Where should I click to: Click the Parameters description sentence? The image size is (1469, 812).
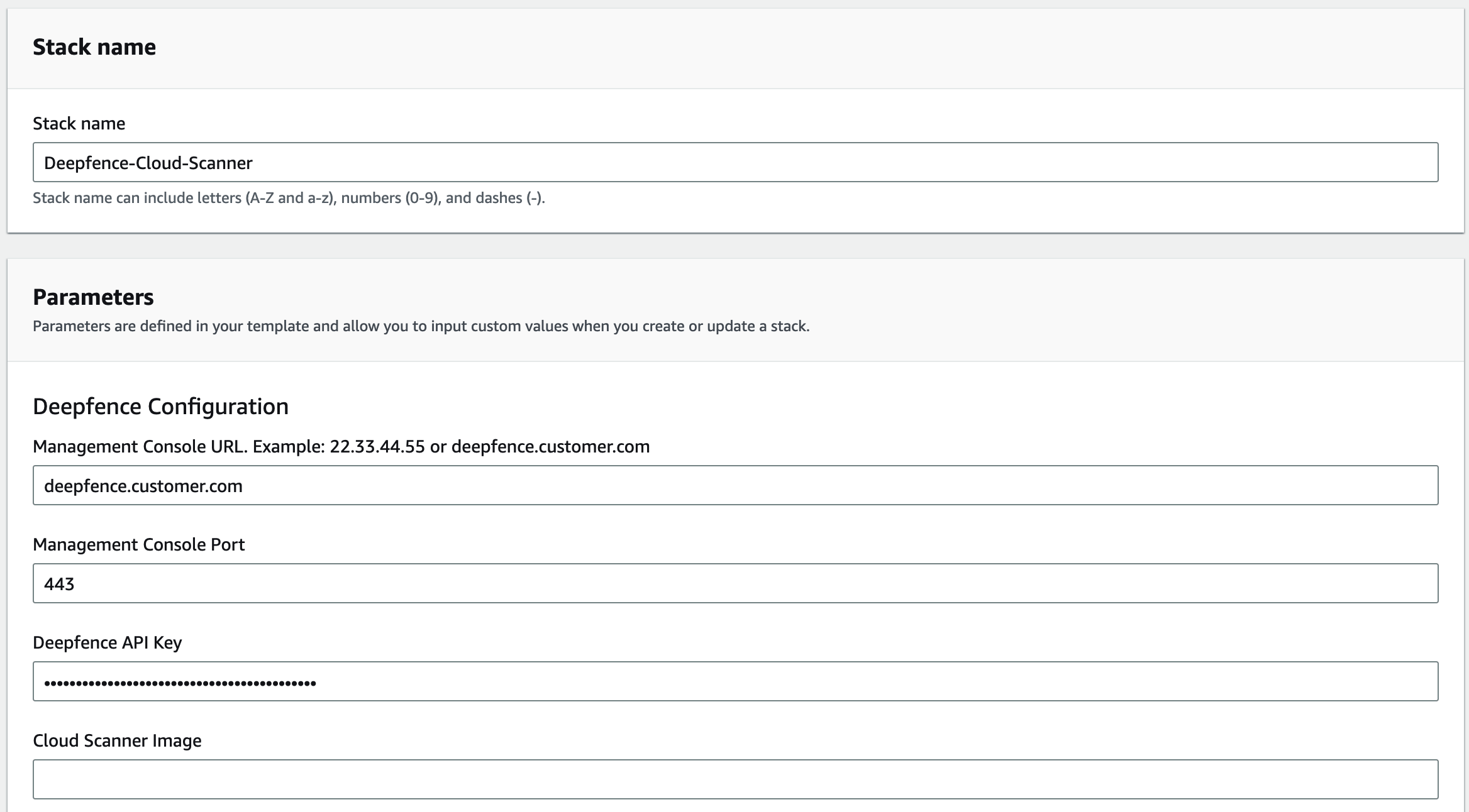(x=421, y=326)
